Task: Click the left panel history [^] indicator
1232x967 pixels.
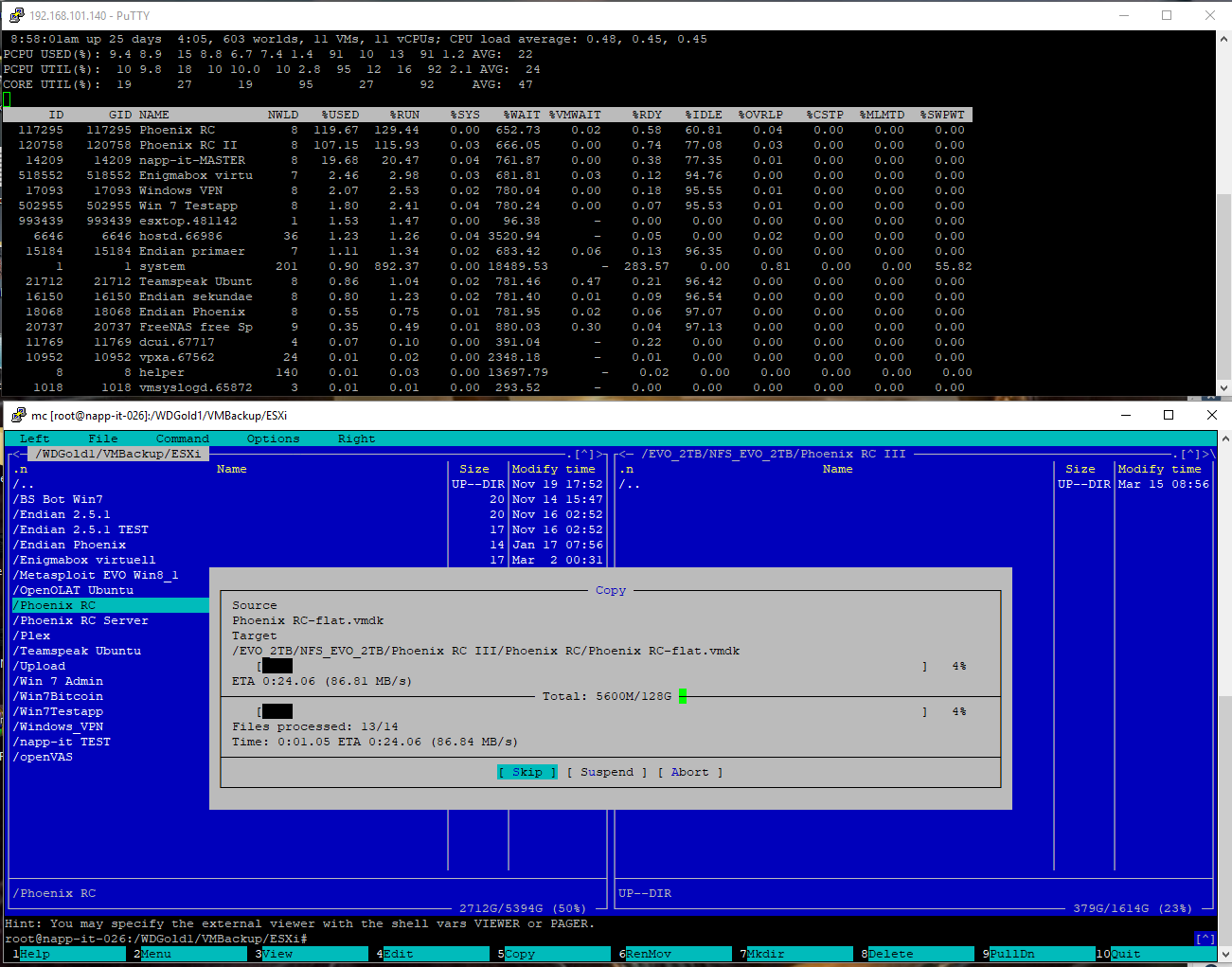Action: [586, 454]
